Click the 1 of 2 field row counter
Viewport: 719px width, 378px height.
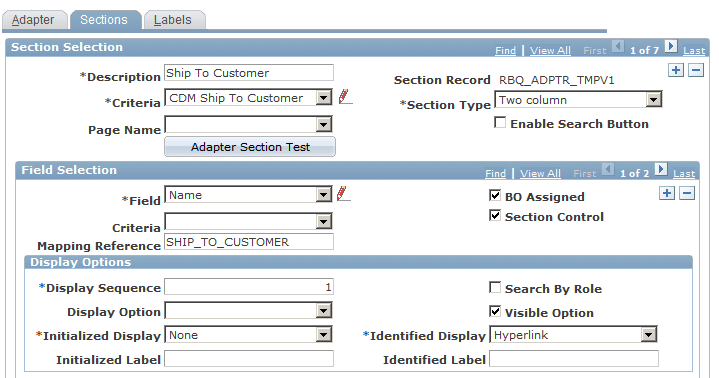click(x=635, y=173)
